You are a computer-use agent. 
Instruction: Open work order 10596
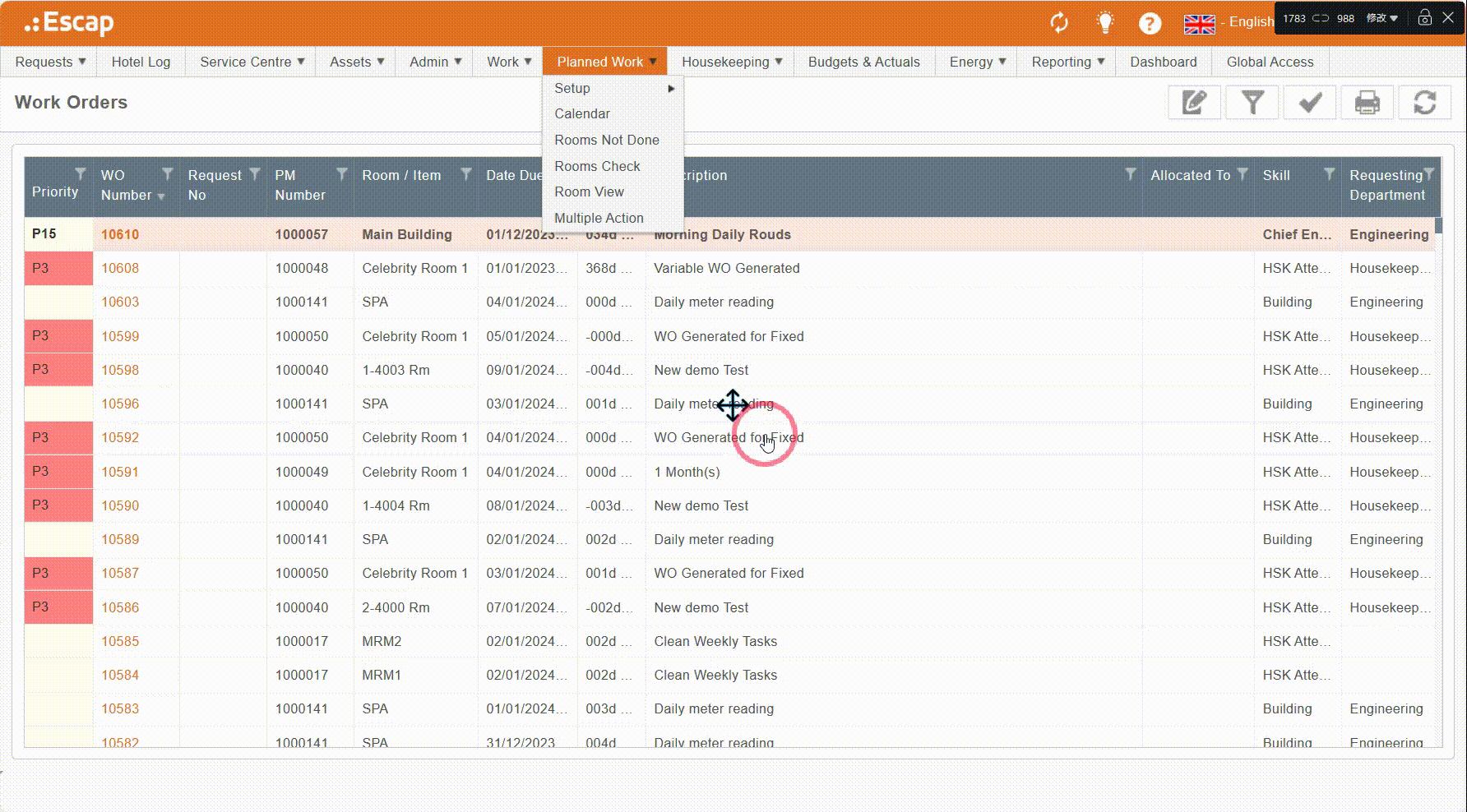pyautogui.click(x=120, y=404)
